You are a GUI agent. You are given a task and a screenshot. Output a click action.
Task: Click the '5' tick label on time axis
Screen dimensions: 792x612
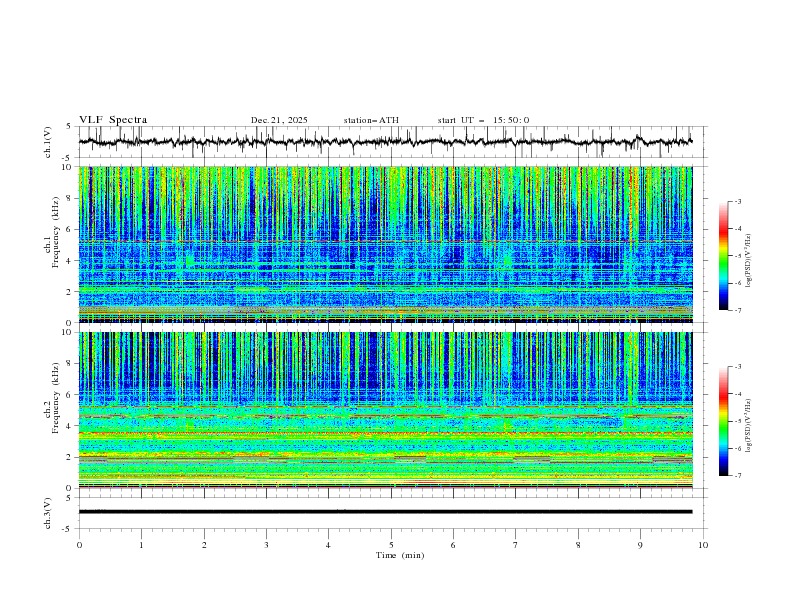391,545
